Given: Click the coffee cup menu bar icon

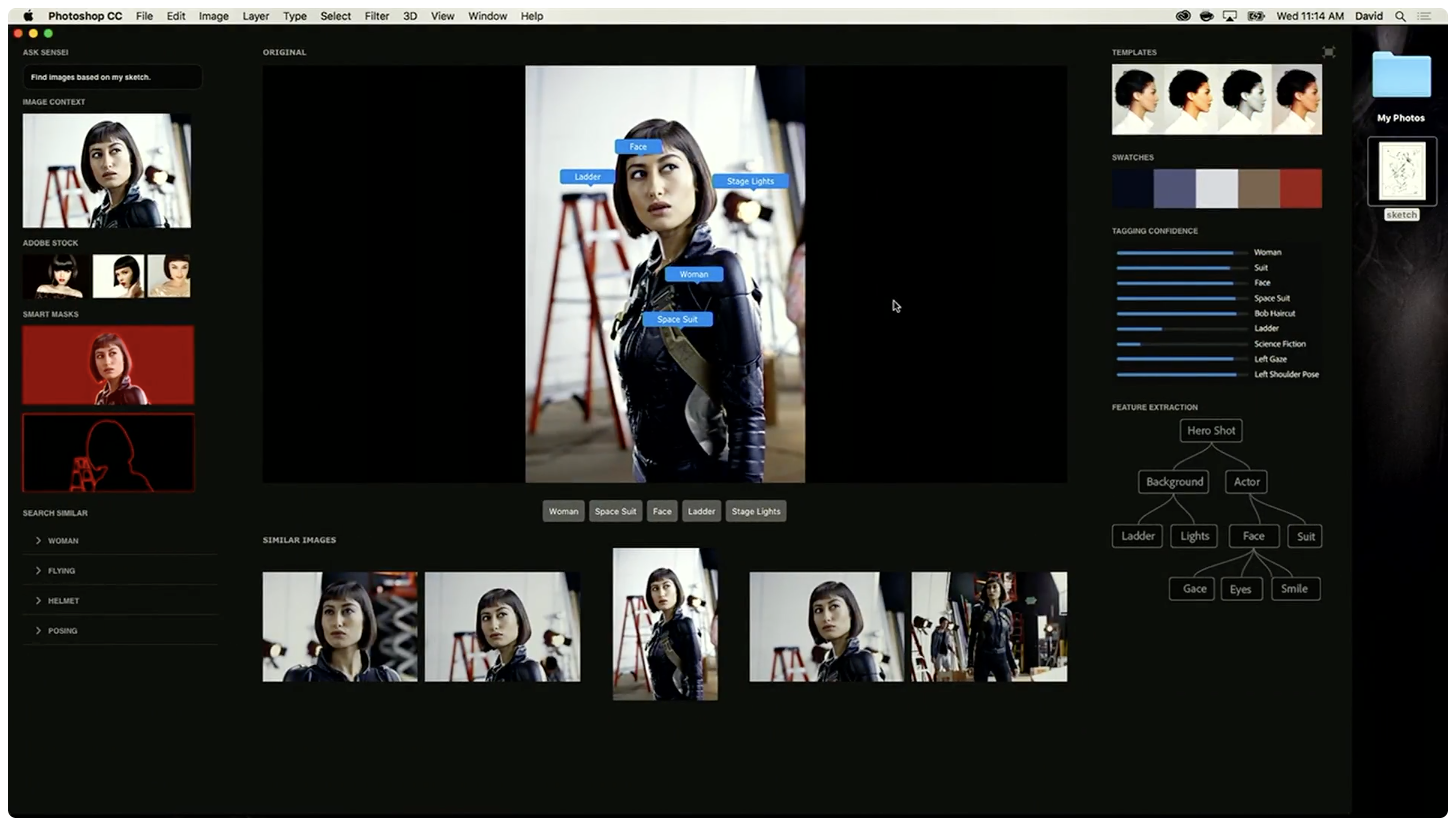Looking at the screenshot, I should coord(1206,16).
